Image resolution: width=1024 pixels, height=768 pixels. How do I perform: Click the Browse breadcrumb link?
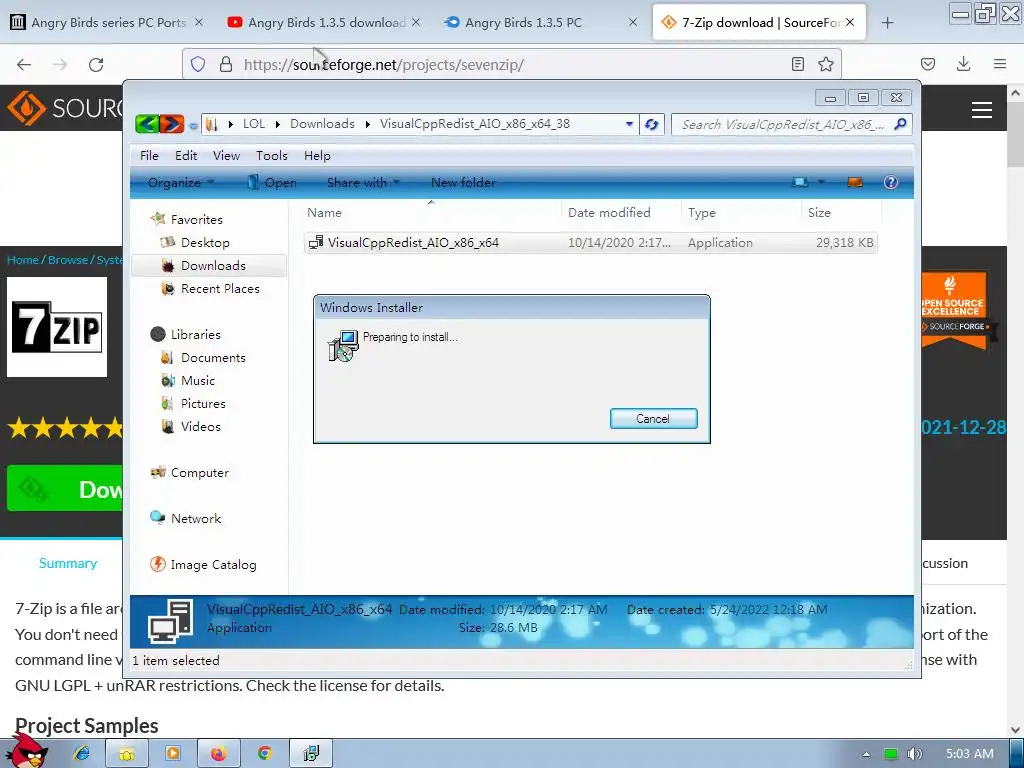point(68,260)
